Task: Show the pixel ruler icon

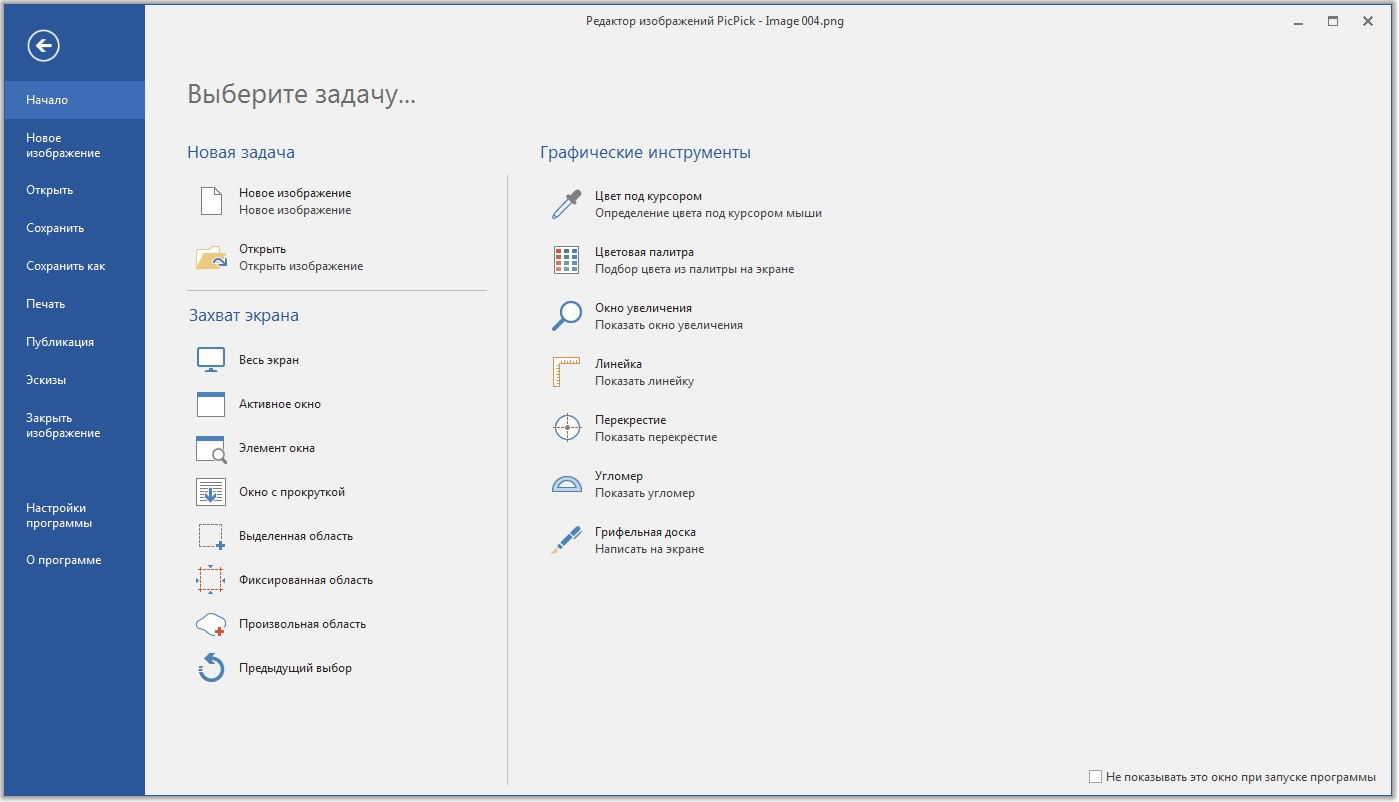Action: point(567,372)
